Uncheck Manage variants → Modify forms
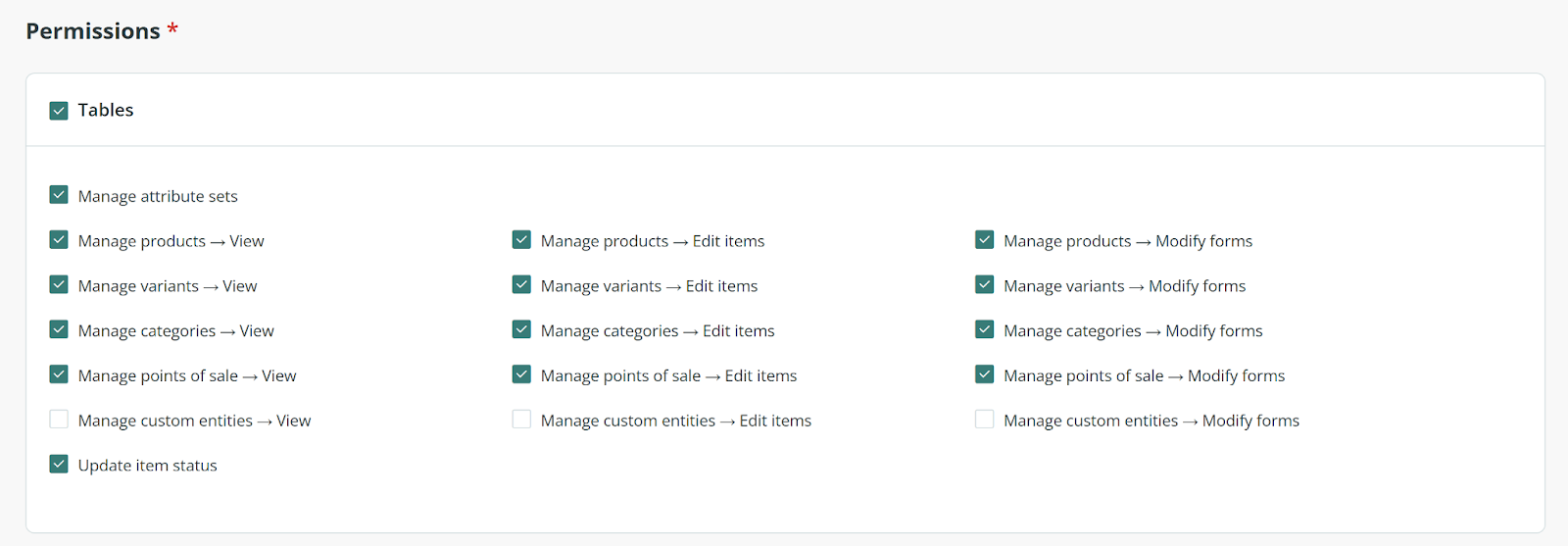 pyautogui.click(x=985, y=285)
